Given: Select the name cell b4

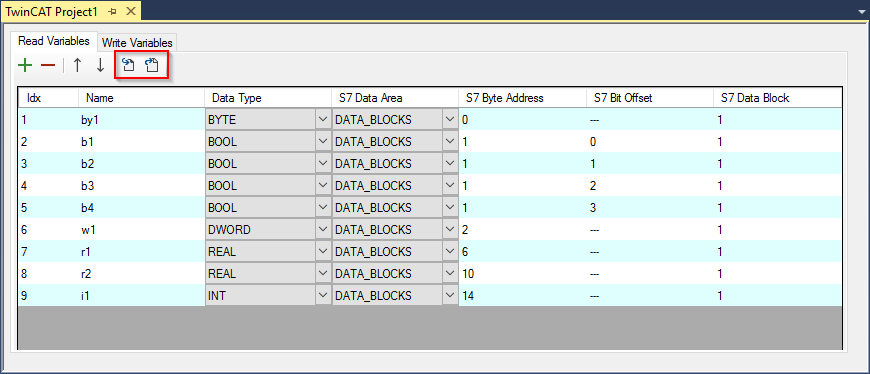Looking at the screenshot, I should [x=141, y=208].
